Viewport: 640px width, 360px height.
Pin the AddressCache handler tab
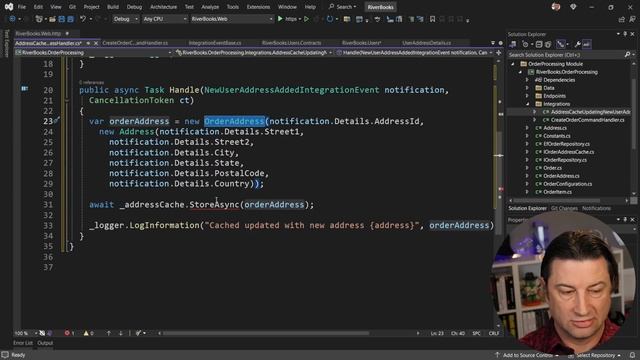[x=88, y=43]
